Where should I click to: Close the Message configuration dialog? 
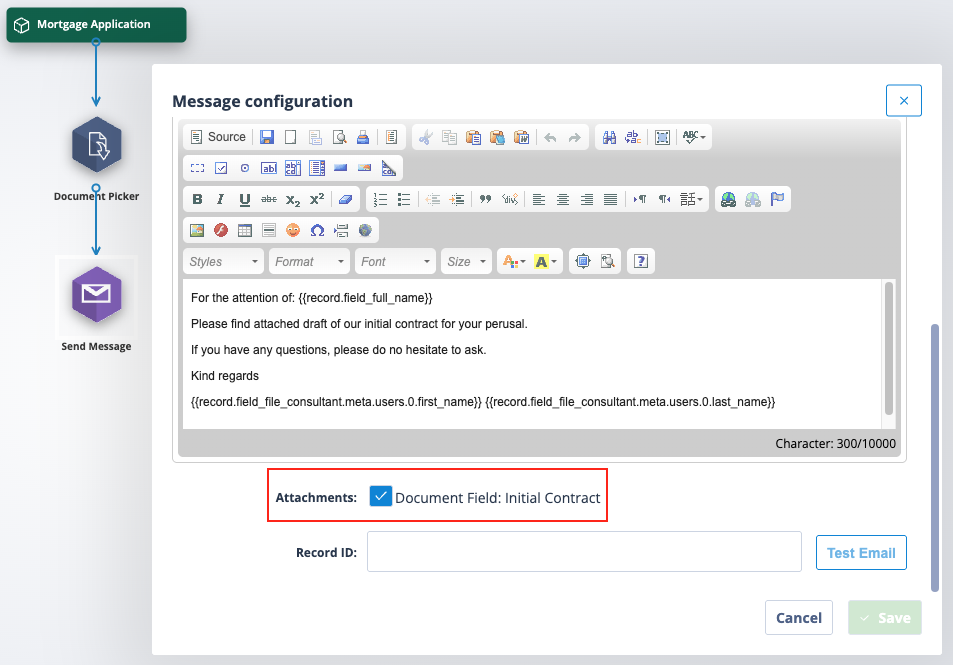tap(904, 100)
